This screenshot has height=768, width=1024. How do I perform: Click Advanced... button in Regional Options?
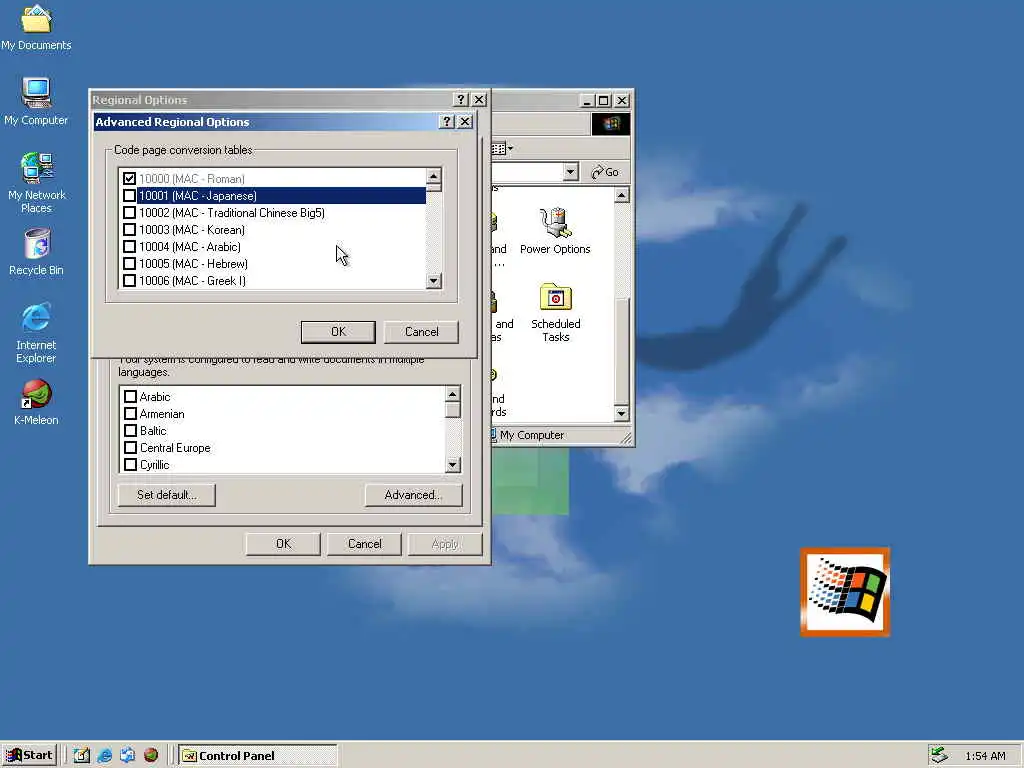click(413, 495)
